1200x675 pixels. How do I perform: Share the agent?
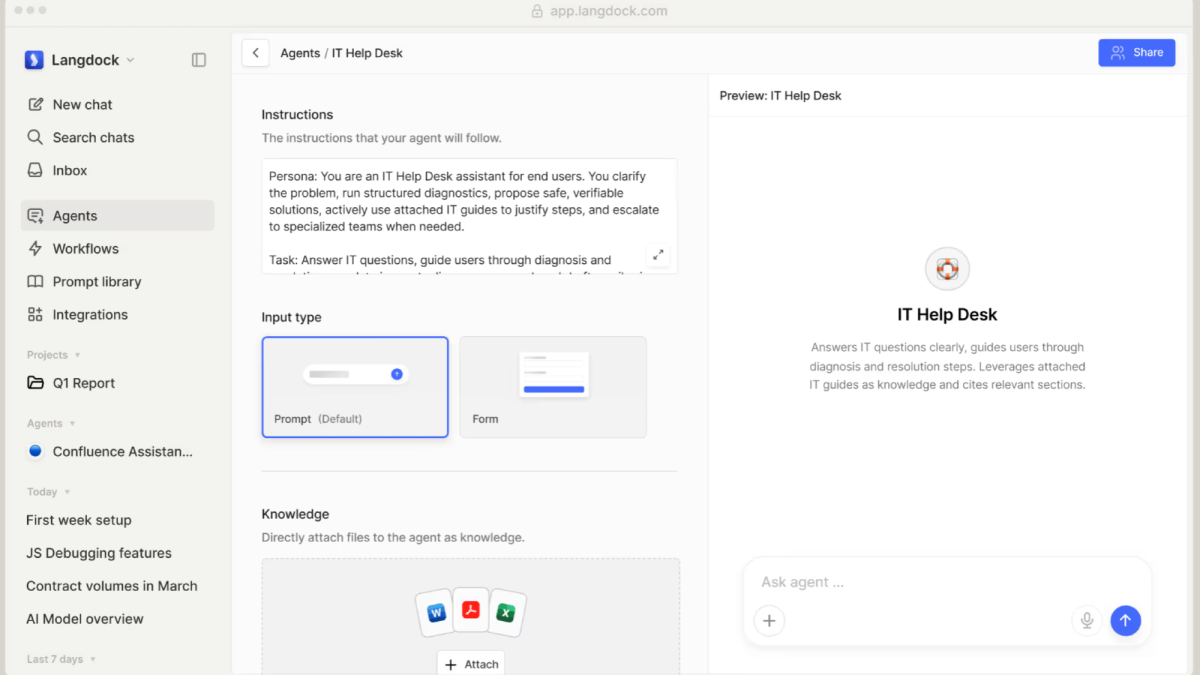click(x=1137, y=53)
